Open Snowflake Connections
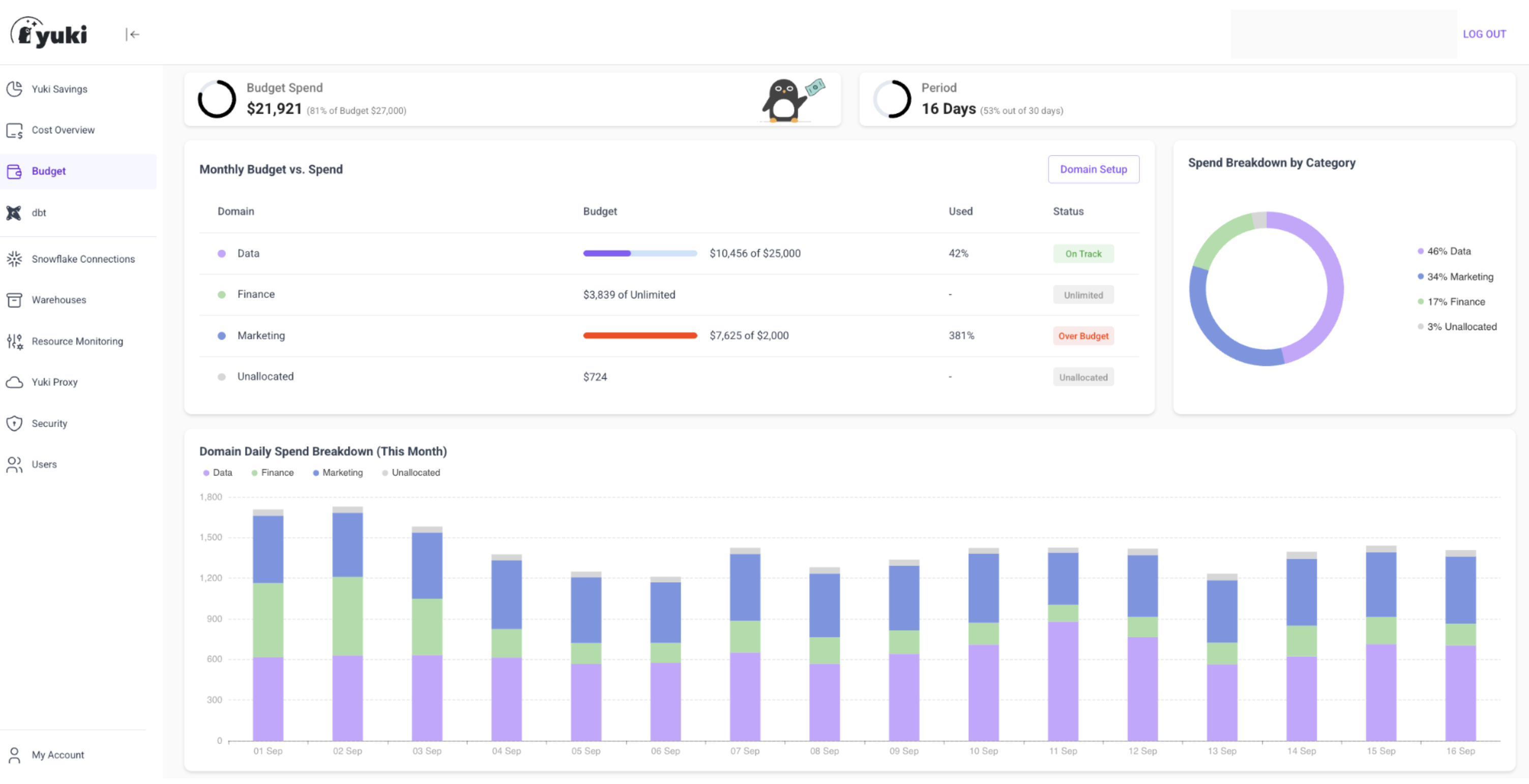 pos(15,259)
